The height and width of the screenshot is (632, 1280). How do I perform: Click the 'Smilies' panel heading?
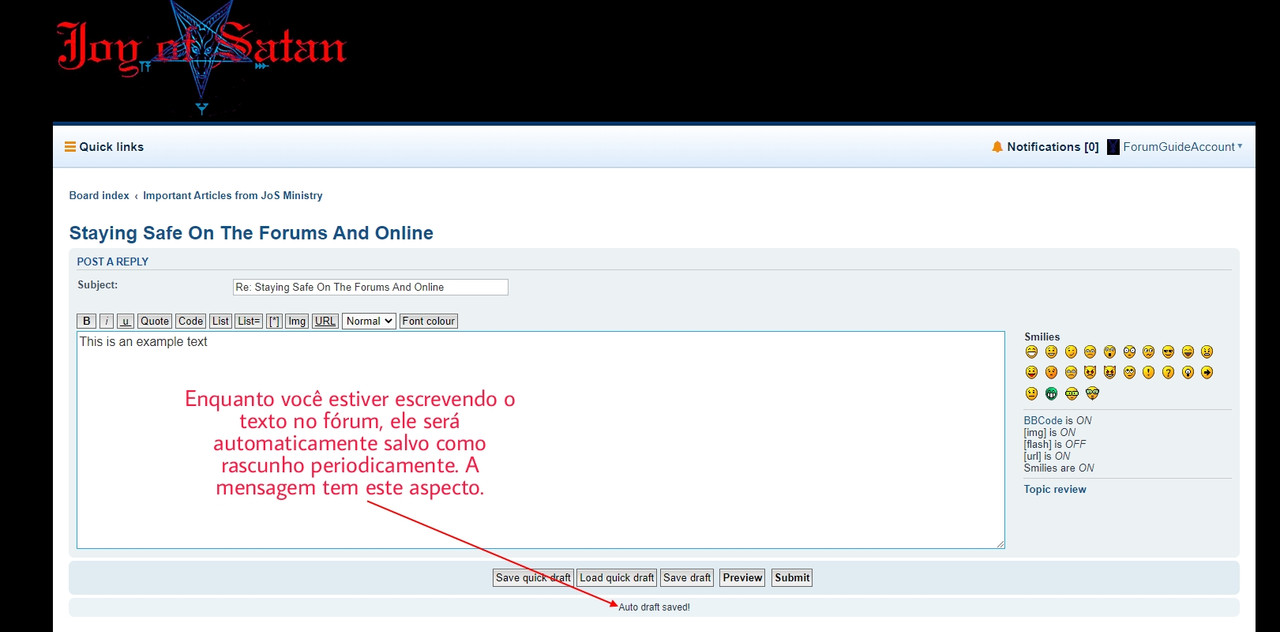pos(1042,337)
